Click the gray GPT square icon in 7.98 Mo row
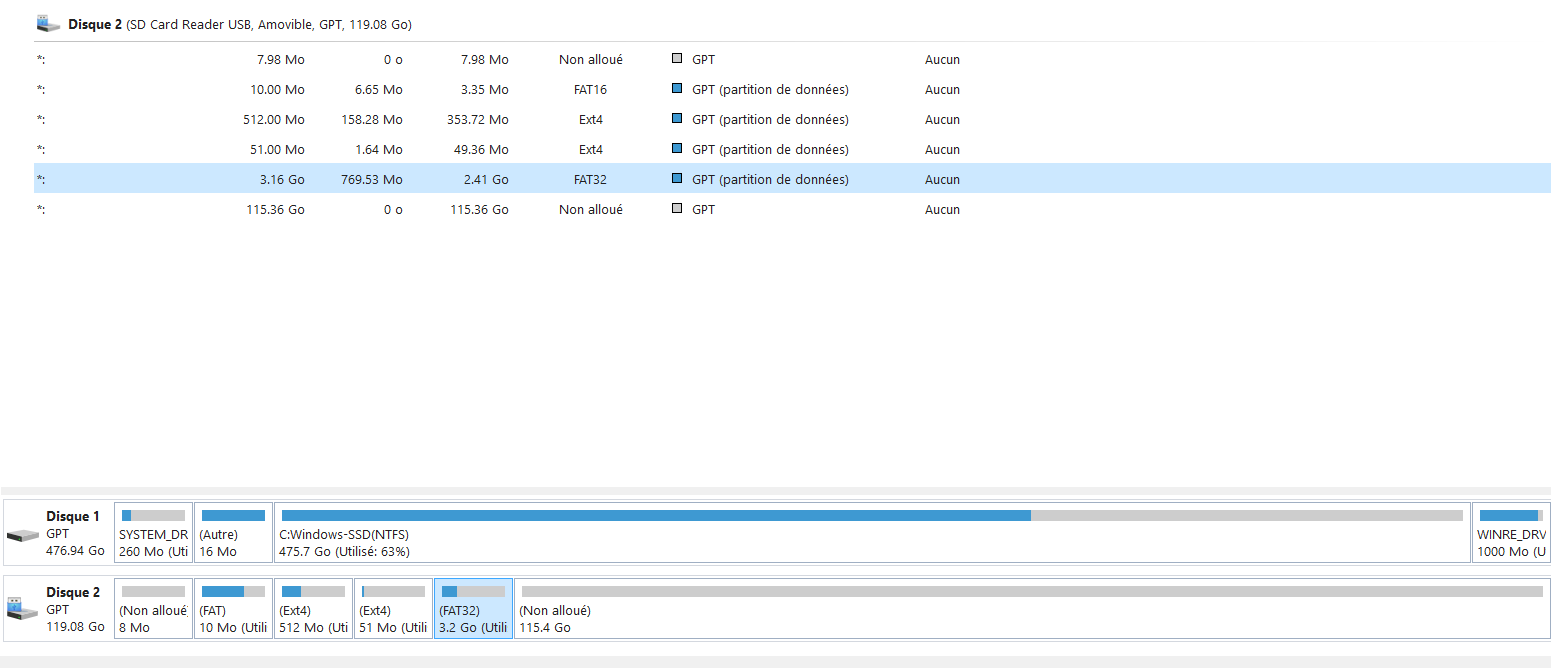The height and width of the screenshot is (668, 1551). (678, 59)
